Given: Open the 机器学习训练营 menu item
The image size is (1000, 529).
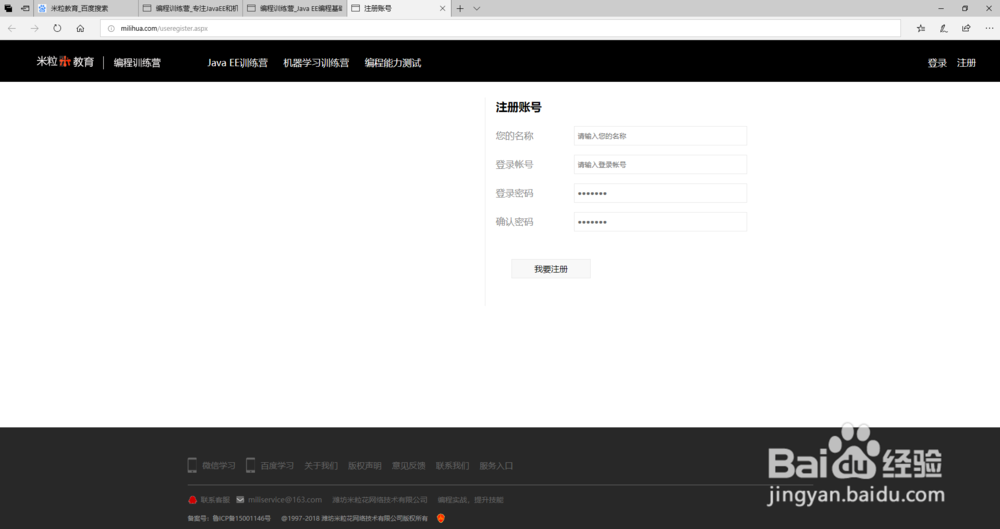Looking at the screenshot, I should 316,63.
